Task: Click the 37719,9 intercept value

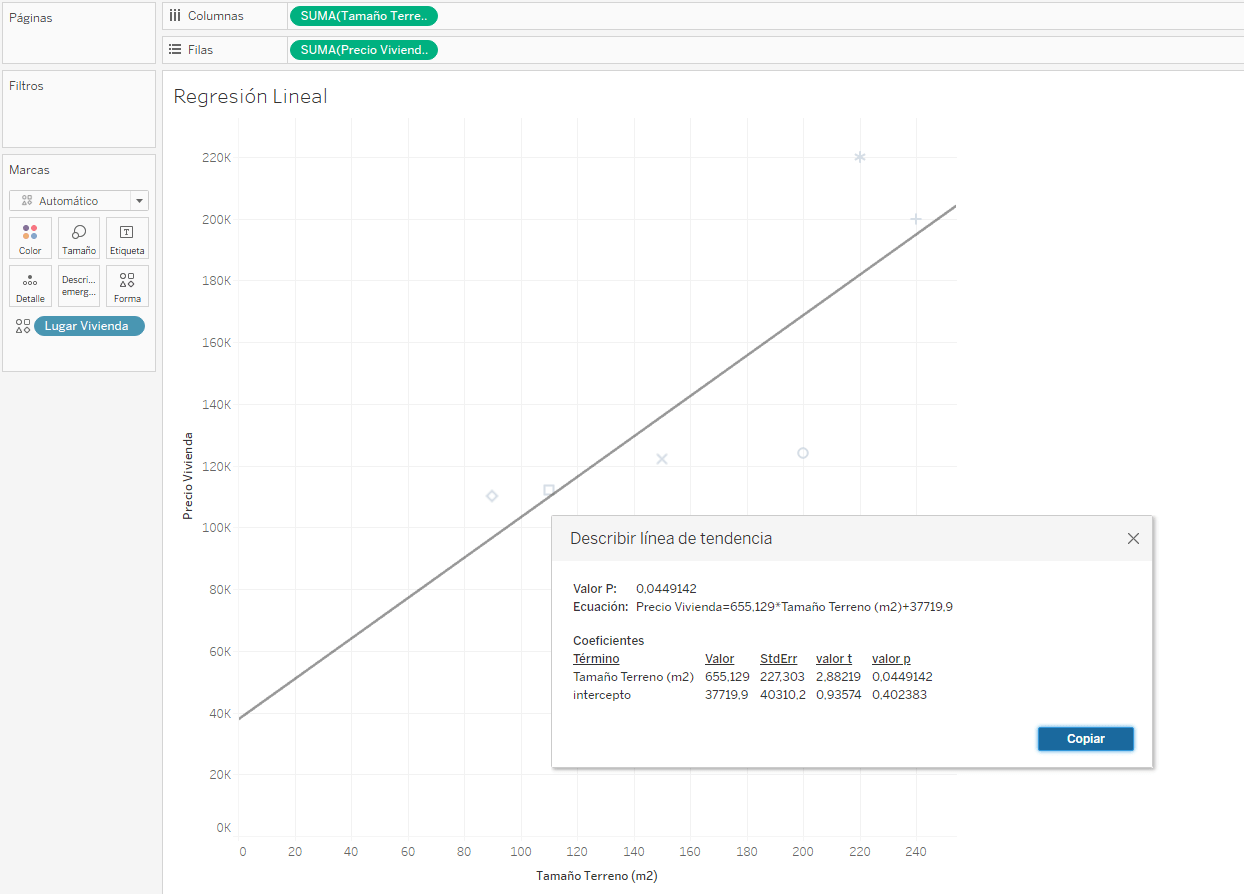Action: [727, 695]
